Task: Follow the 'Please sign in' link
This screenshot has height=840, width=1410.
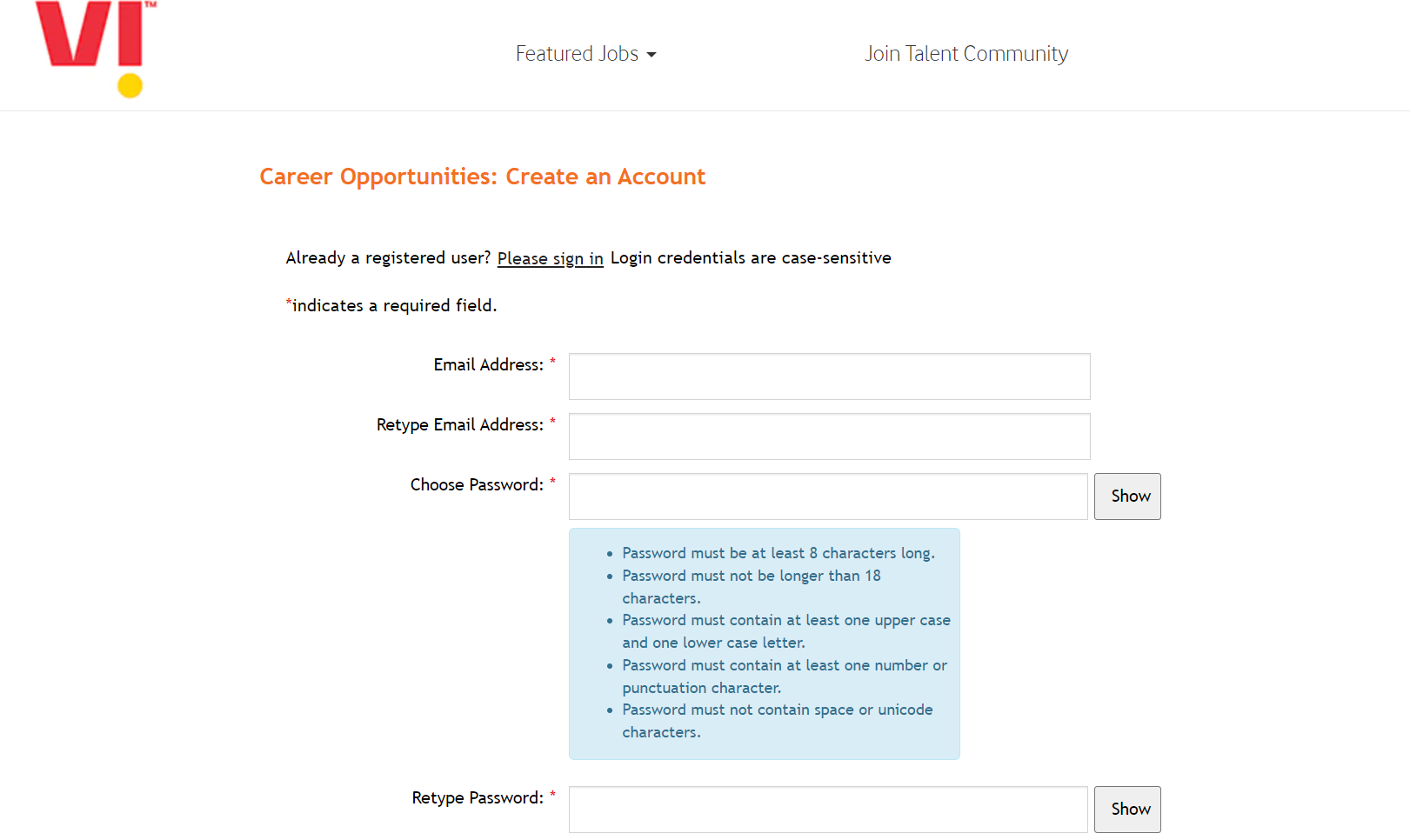Action: 550,258
